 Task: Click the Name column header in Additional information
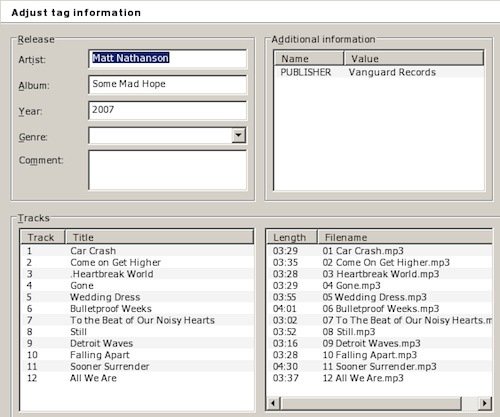tap(309, 59)
